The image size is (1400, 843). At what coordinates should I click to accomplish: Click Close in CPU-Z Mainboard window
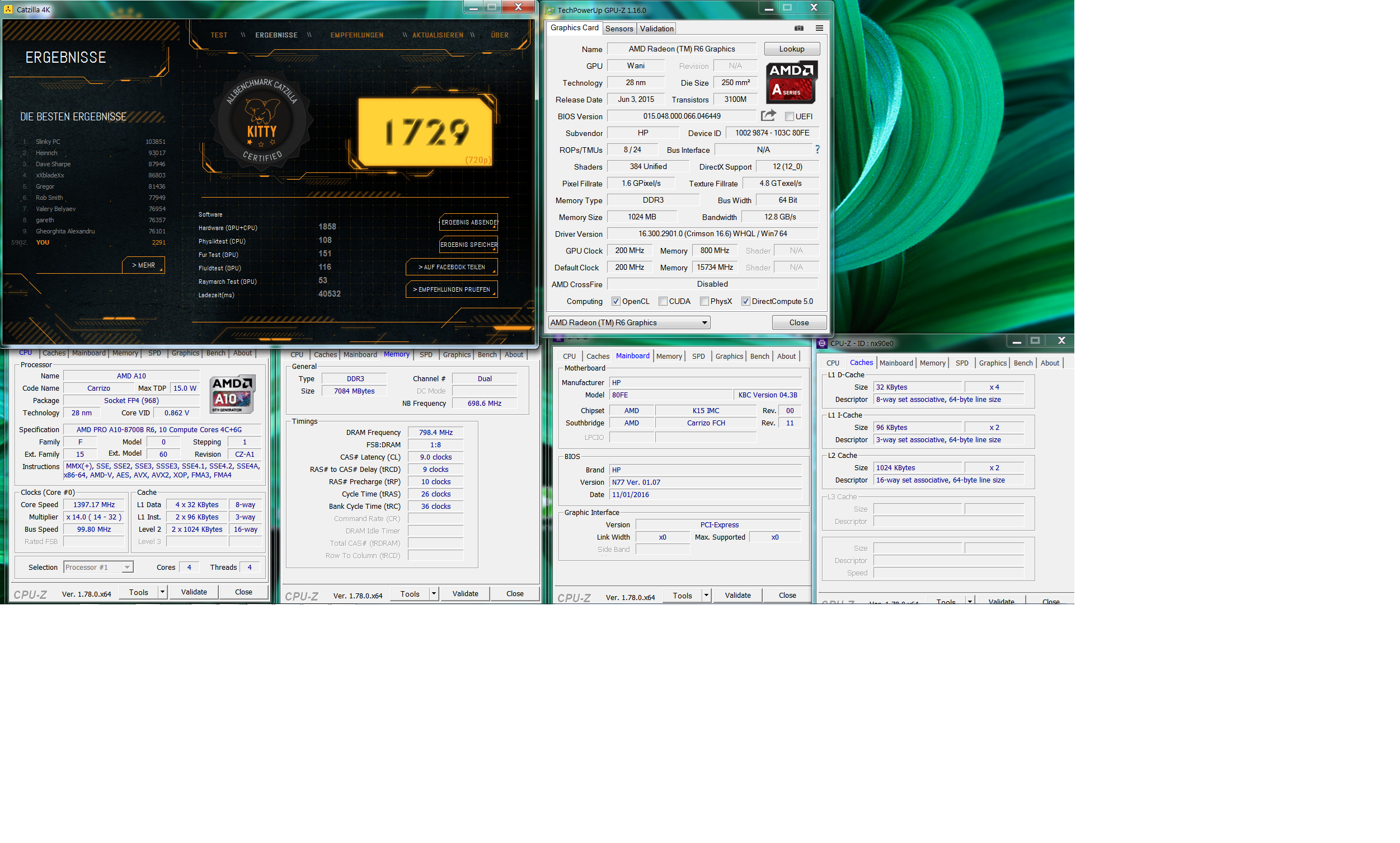[x=787, y=596]
